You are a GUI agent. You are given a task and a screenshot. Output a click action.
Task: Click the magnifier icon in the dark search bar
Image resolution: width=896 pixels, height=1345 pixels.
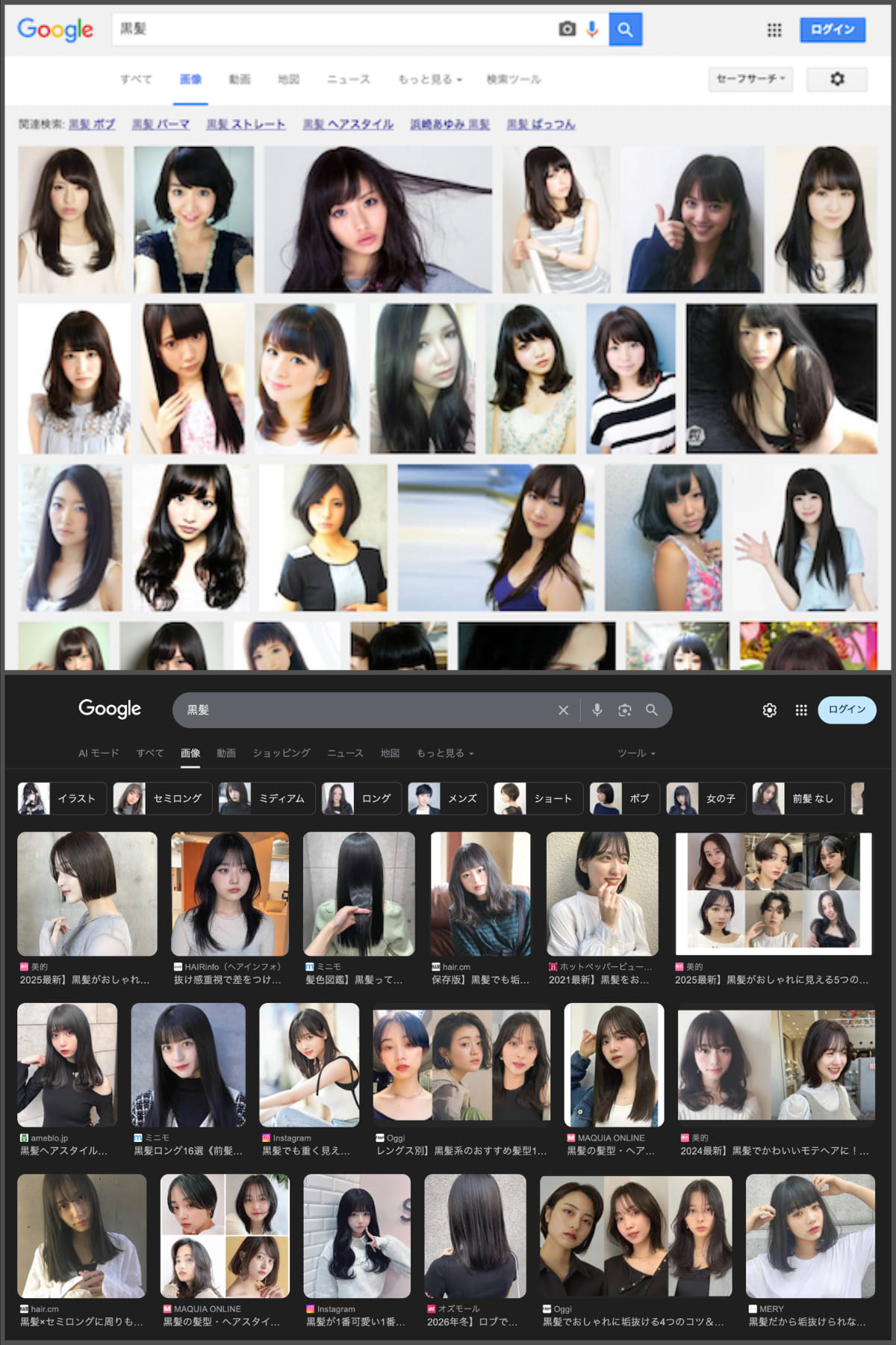(x=652, y=710)
